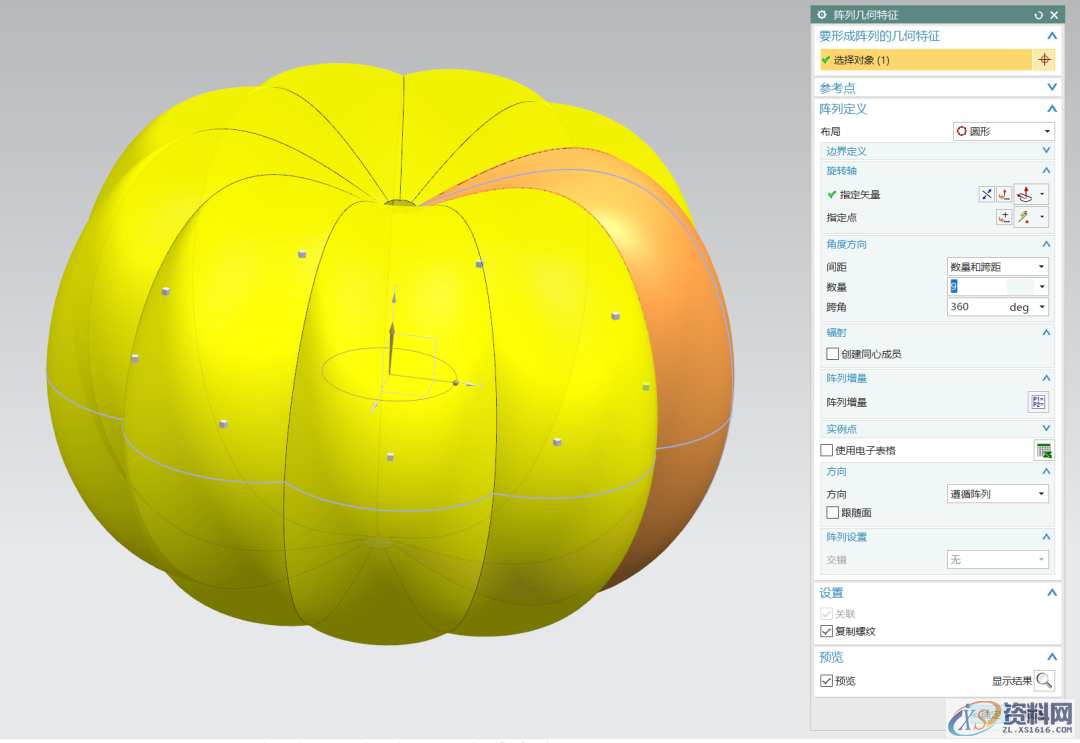The width and height of the screenshot is (1080, 743).
Task: Open the 布局 layout dropdown showing 圆形
Action: click(1001, 132)
